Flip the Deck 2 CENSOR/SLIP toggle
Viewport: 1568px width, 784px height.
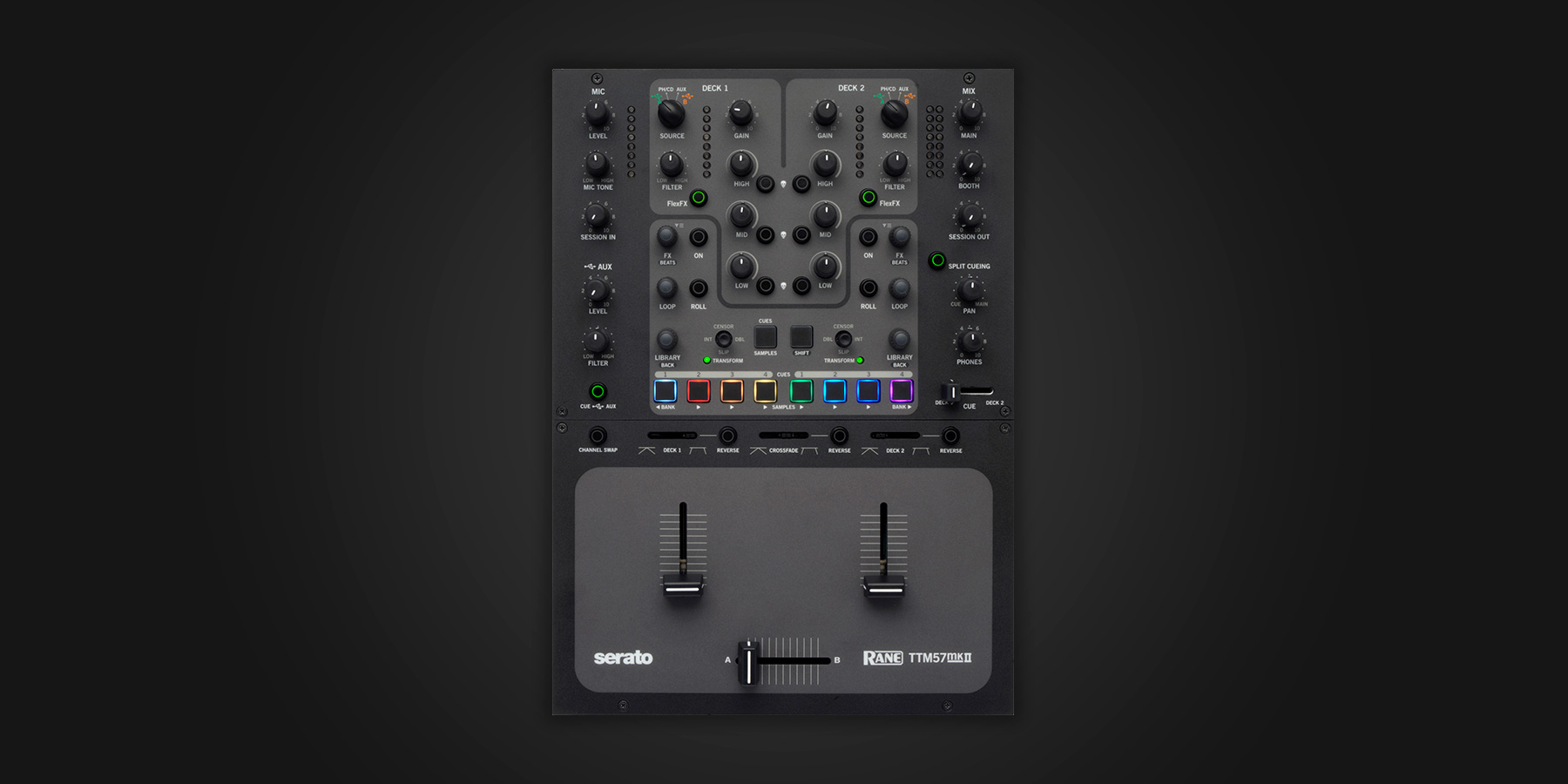click(843, 339)
